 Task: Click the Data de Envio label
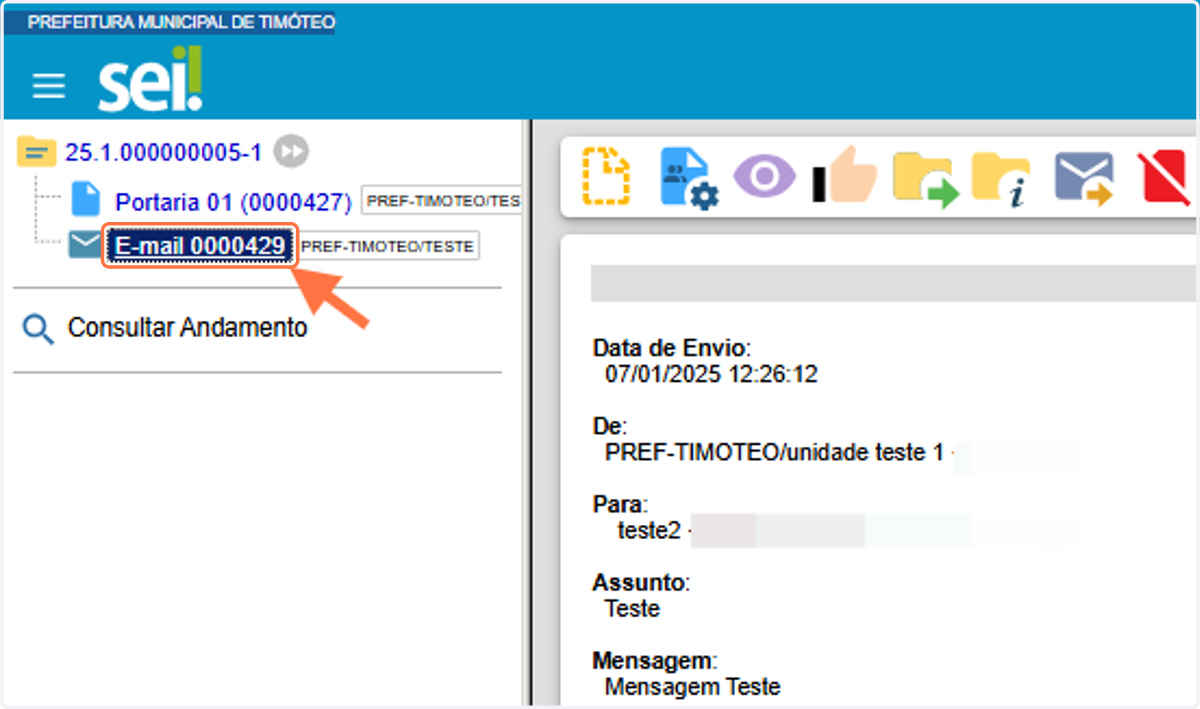click(x=671, y=348)
